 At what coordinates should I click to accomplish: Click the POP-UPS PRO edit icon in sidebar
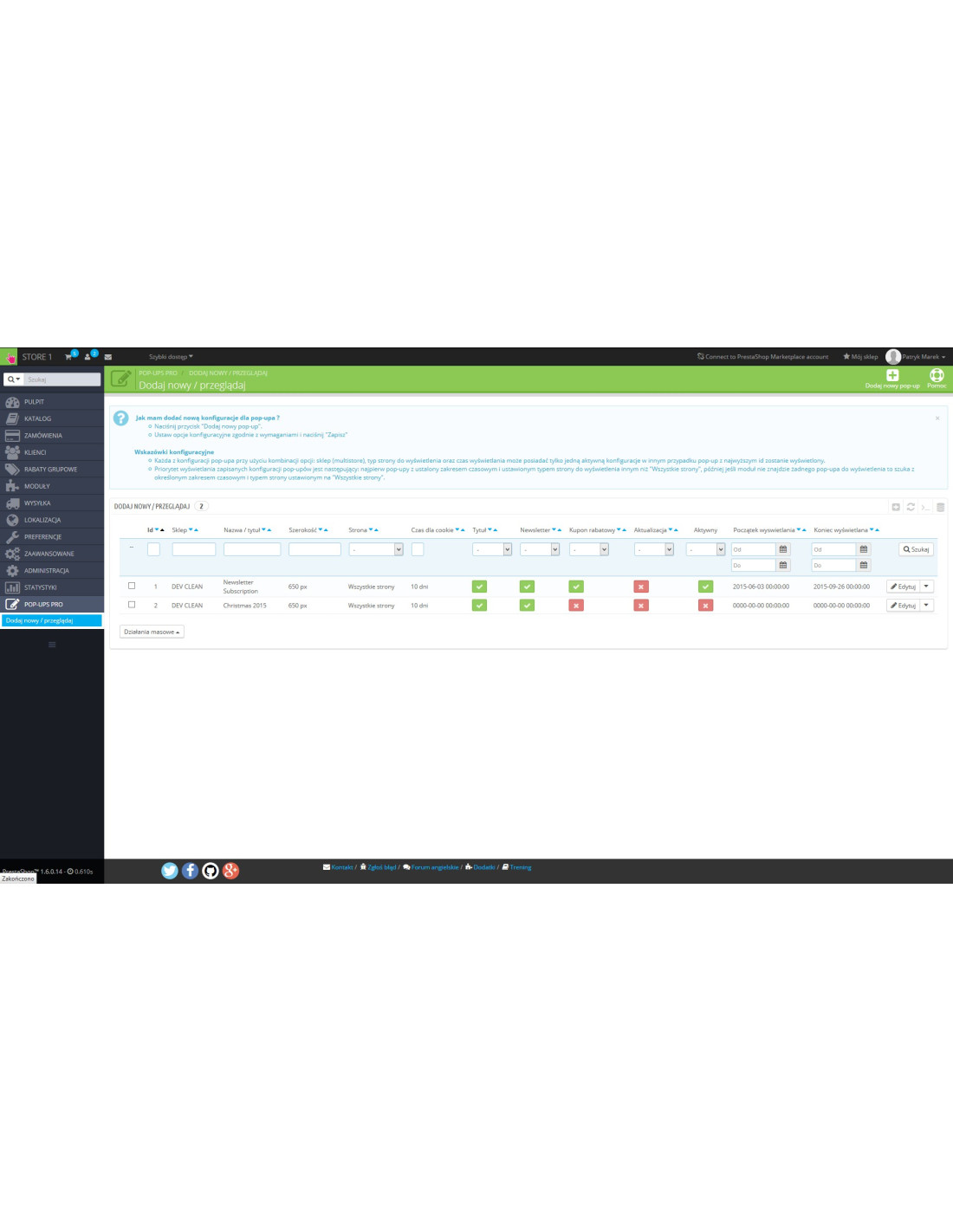[12, 605]
